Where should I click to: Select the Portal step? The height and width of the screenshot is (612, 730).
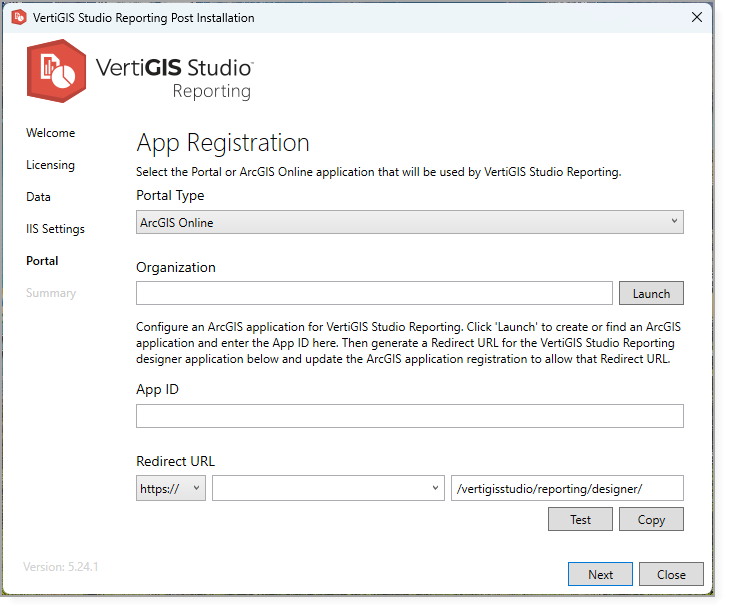[x=42, y=261]
